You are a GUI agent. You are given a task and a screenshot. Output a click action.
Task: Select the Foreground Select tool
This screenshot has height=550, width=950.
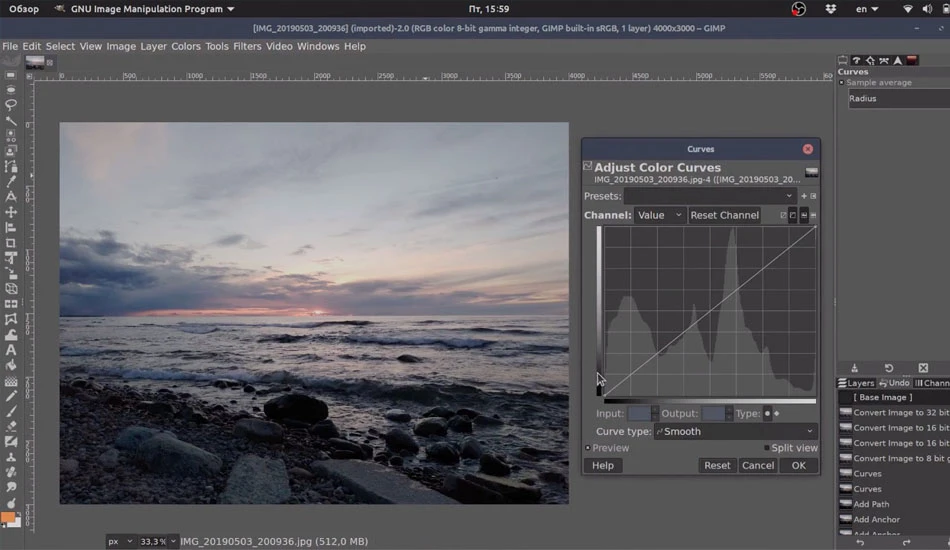click(x=11, y=151)
